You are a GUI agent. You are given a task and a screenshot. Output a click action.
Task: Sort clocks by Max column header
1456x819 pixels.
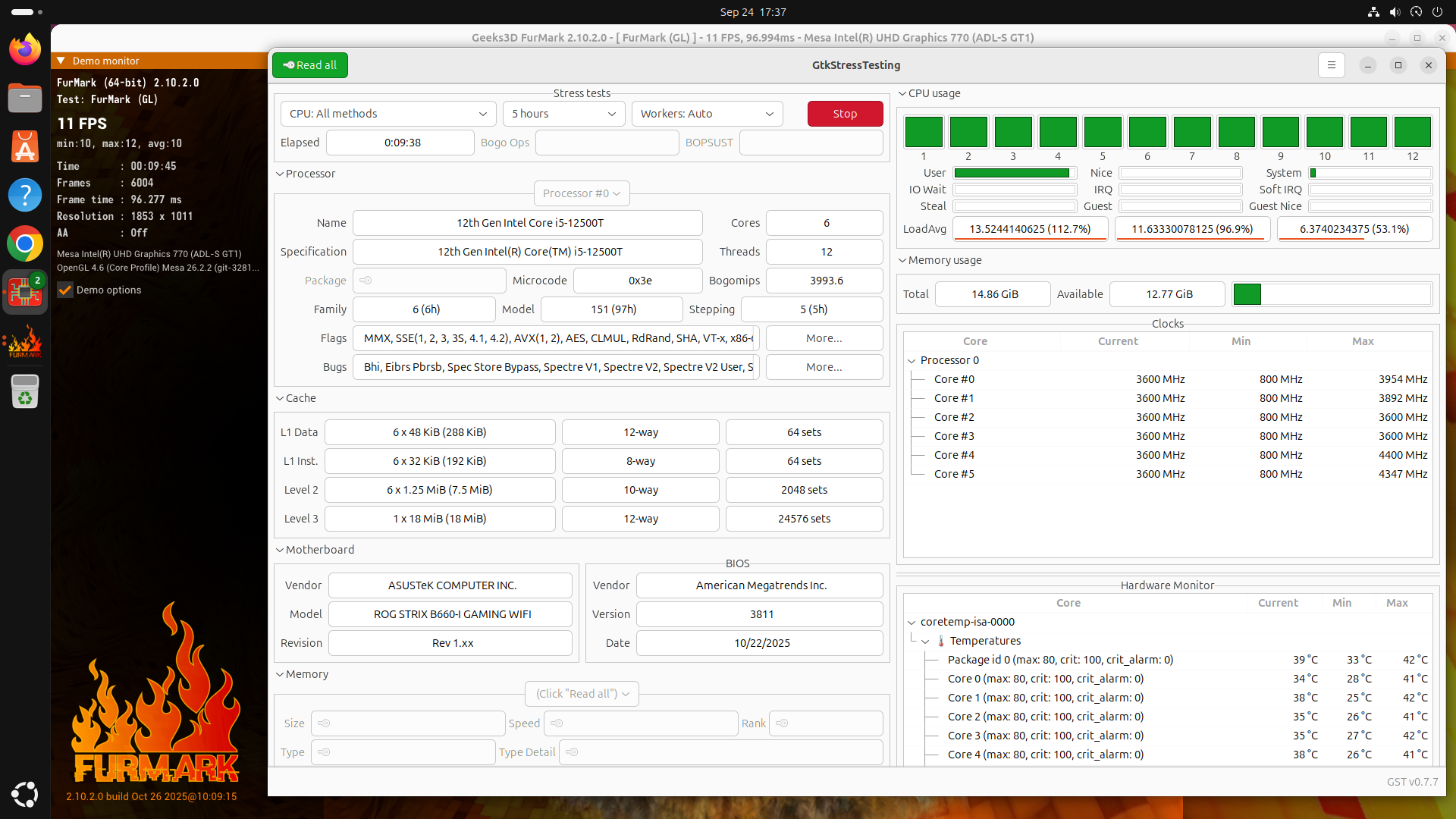[1363, 341]
